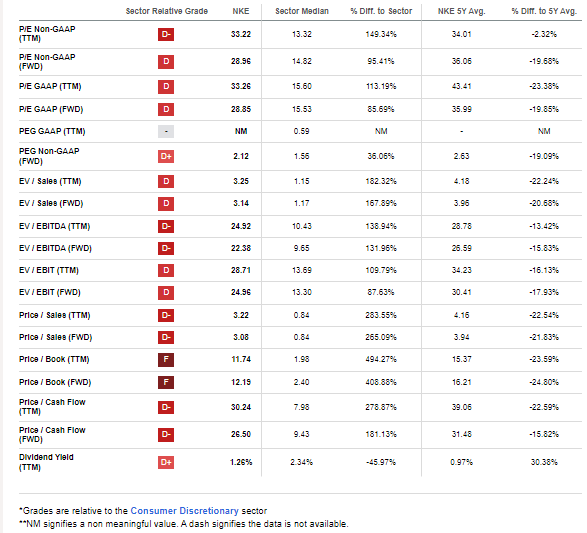Click the D grade badge for EV / Sales (FWD)
The image size is (587, 533).
[x=166, y=204]
